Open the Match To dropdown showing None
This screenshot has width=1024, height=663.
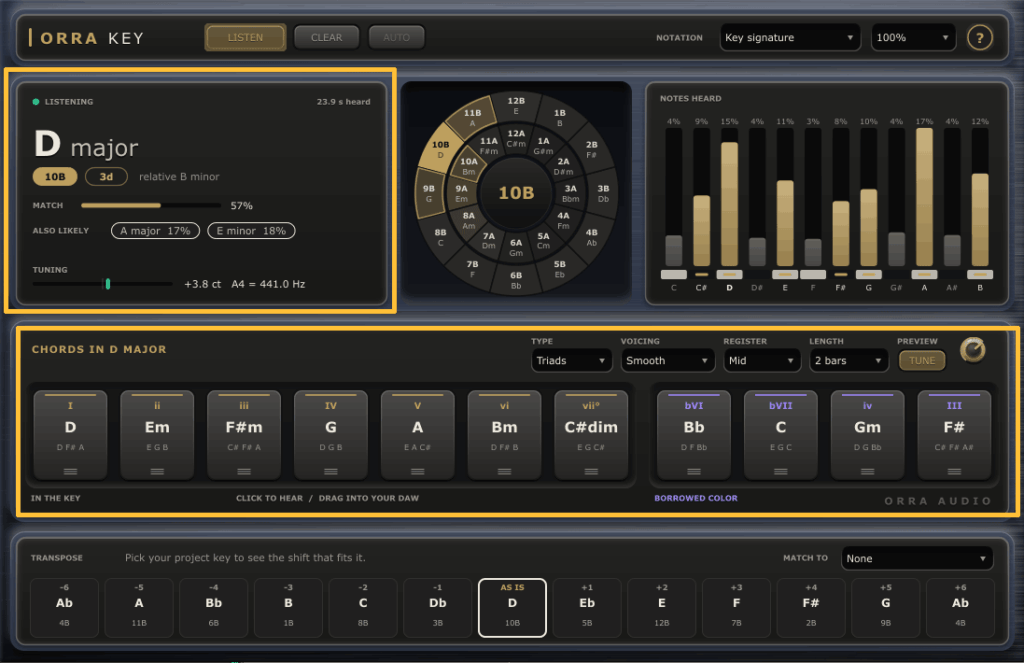tap(917, 558)
